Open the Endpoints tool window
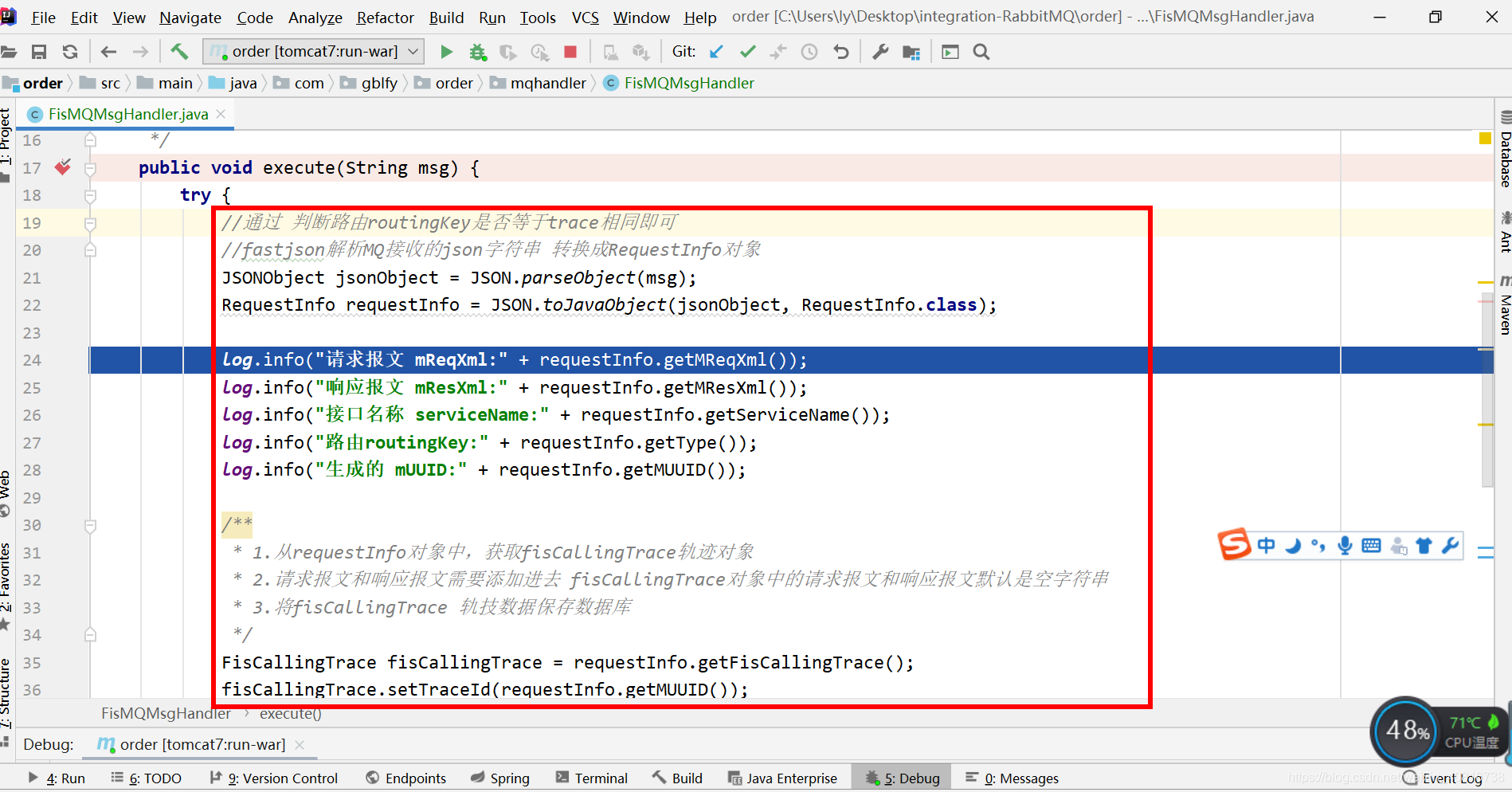The width and height of the screenshot is (1512, 792). pyautogui.click(x=406, y=778)
